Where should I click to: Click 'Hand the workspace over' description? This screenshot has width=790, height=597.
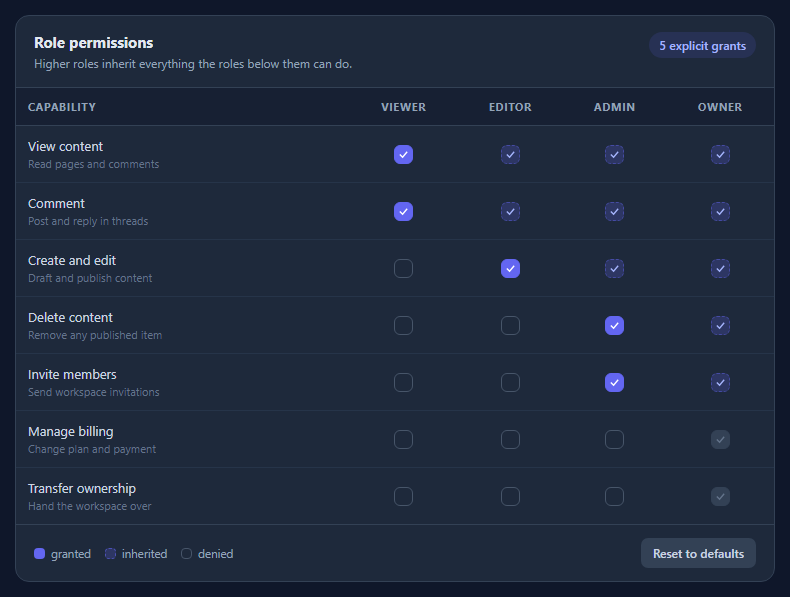click(x=89, y=506)
